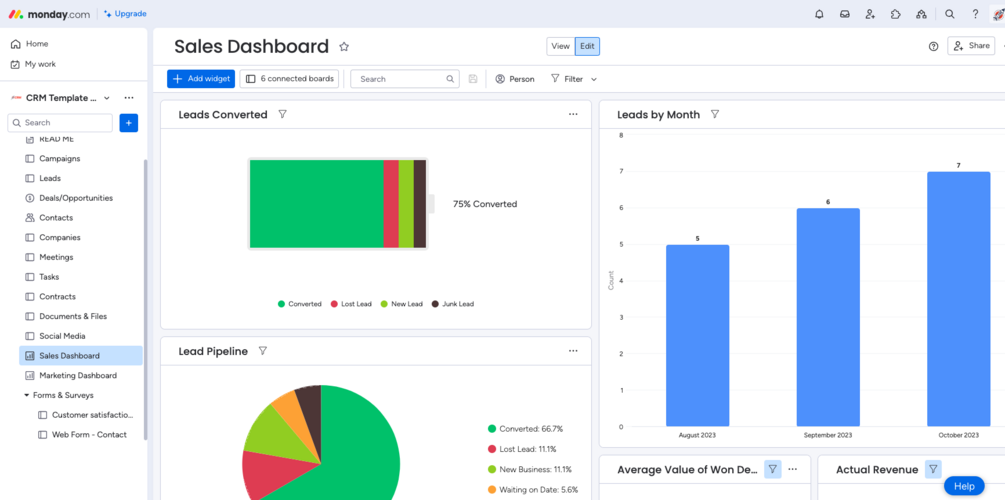Toggle New Lead legend entry
Image resolution: width=1005 pixels, height=500 pixels.
point(401,304)
